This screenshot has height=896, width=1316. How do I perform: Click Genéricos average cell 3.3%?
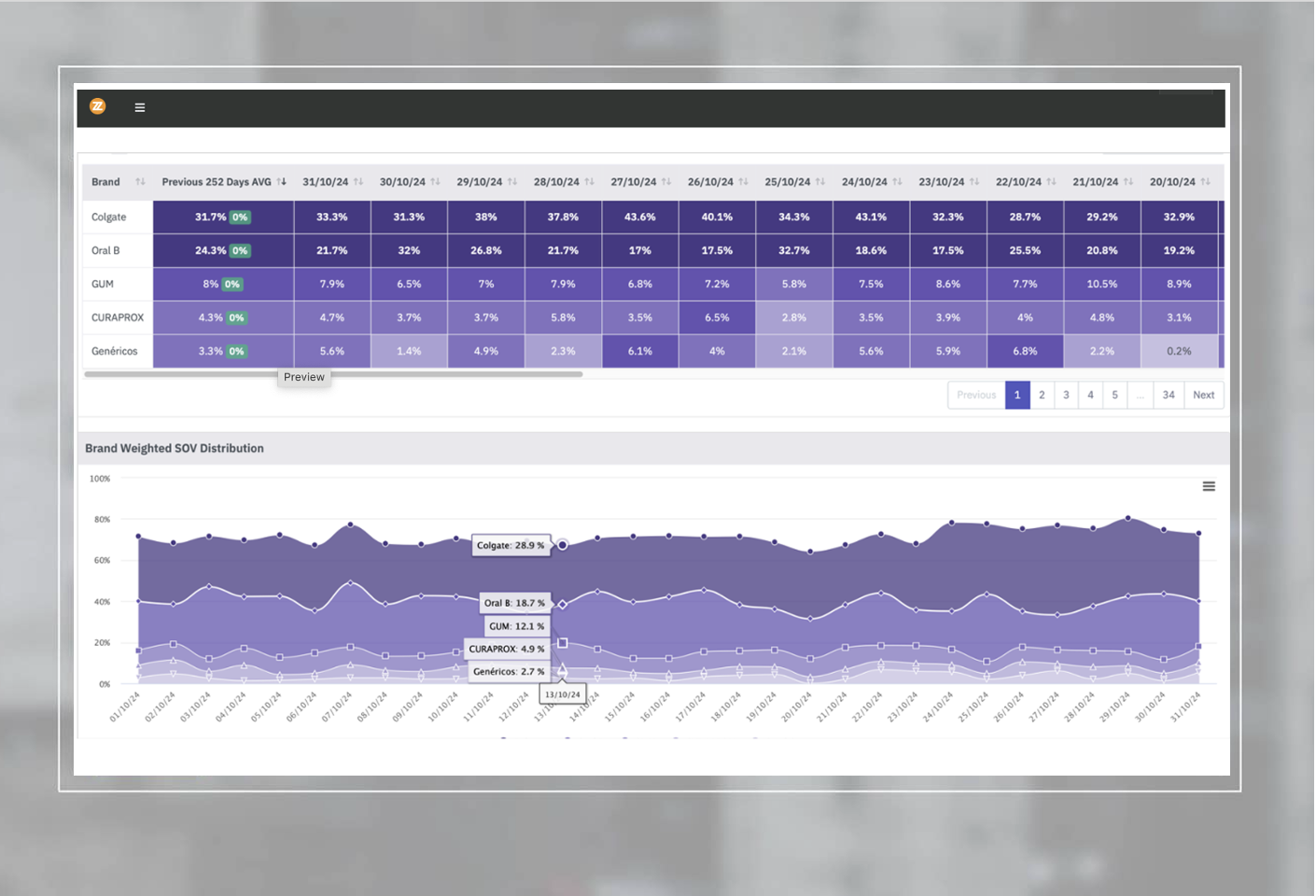pyautogui.click(x=223, y=352)
